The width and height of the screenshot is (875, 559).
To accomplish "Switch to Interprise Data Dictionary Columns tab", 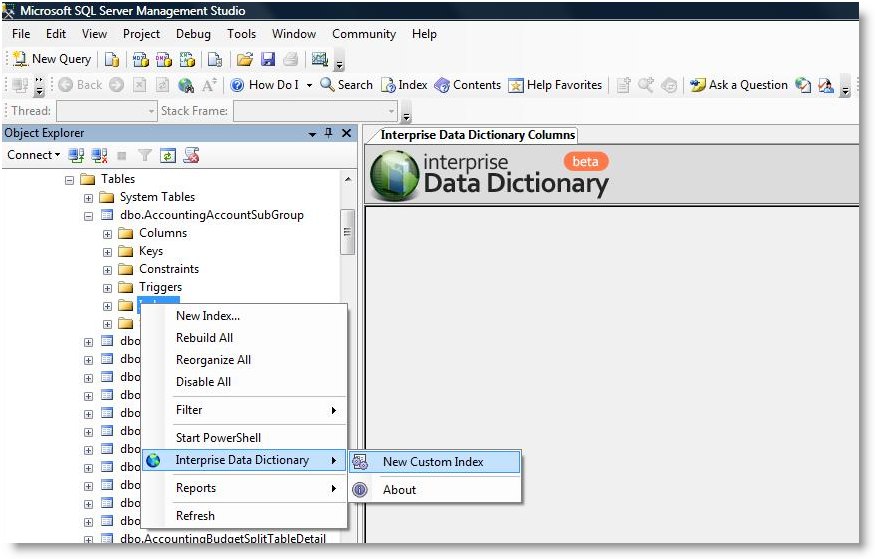I will (x=476, y=135).
